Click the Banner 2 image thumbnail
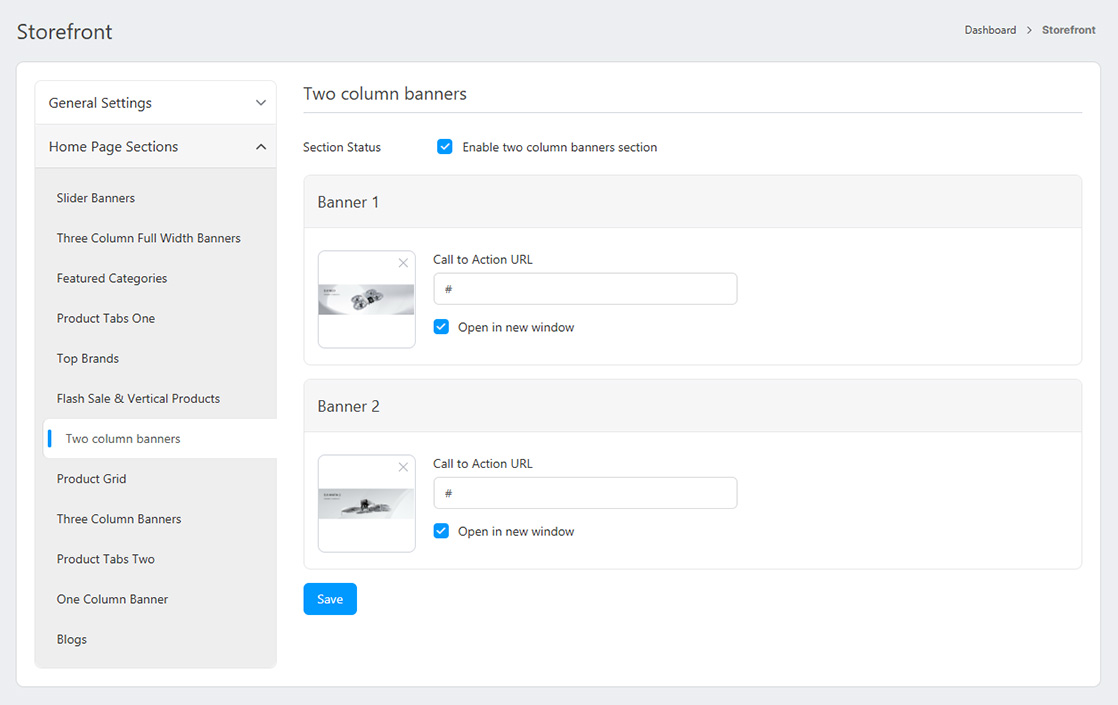The height and width of the screenshot is (705, 1118). (x=366, y=504)
